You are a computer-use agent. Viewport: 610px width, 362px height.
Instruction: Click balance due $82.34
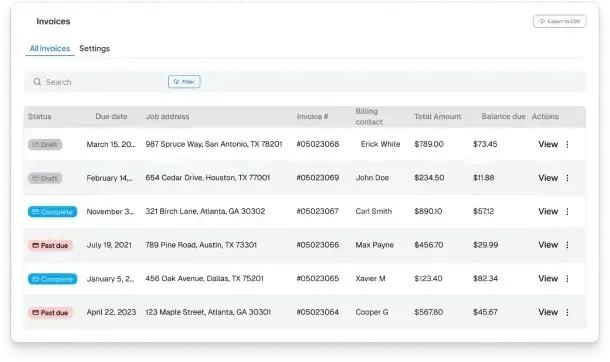[x=485, y=279]
